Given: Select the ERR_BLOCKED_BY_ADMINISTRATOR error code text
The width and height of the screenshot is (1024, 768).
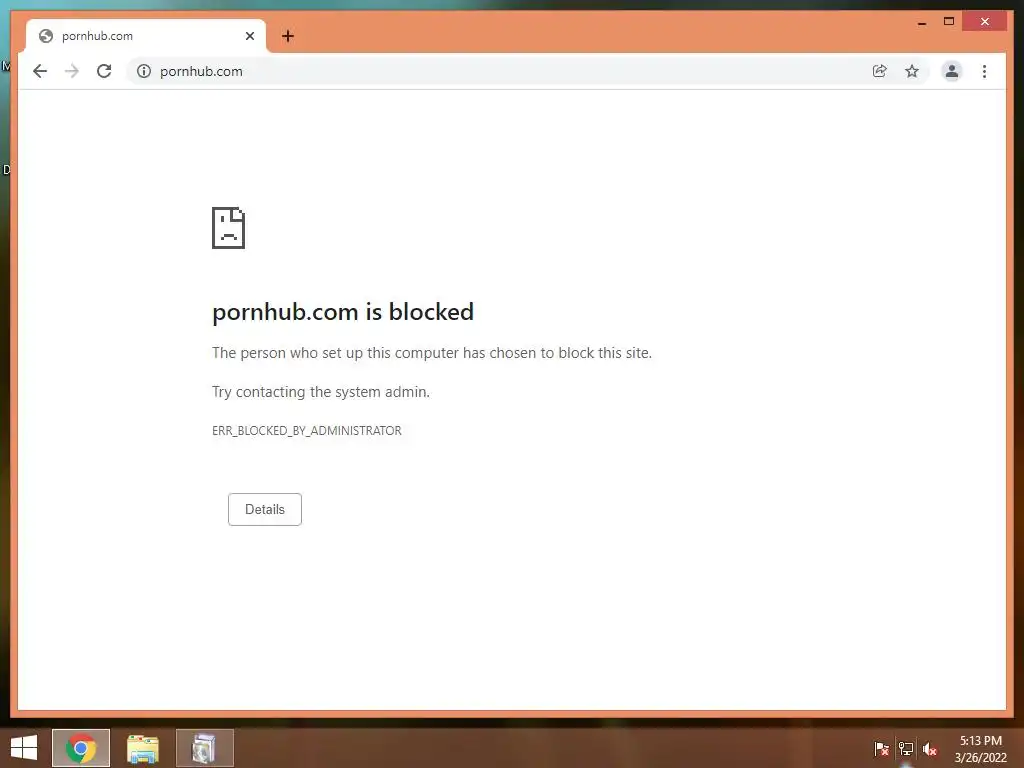Looking at the screenshot, I should pos(307,431).
